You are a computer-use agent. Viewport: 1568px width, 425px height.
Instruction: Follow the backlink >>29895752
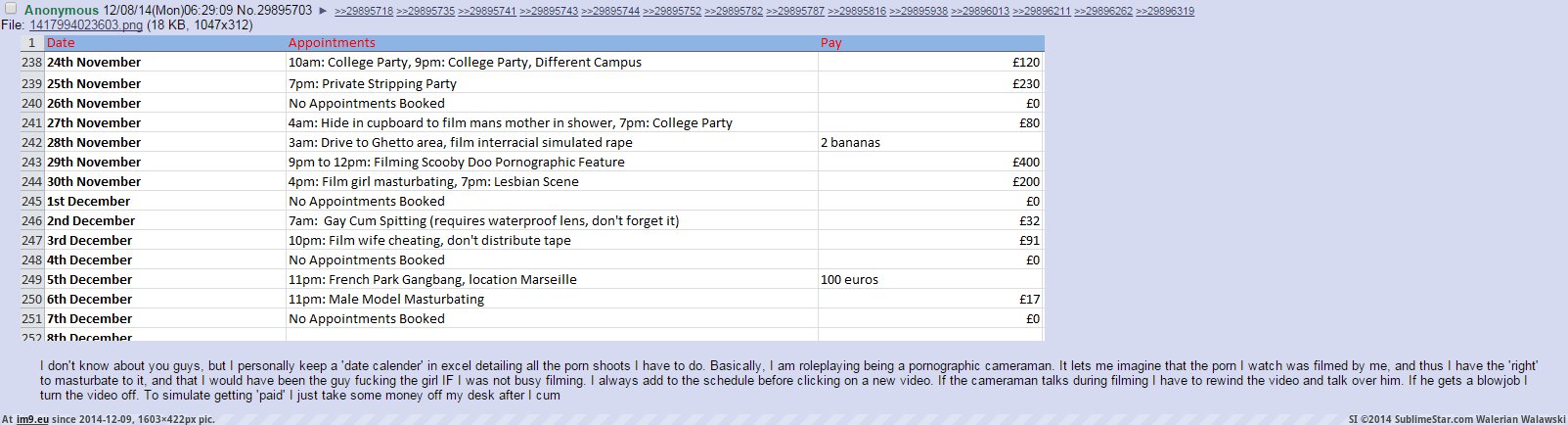click(x=672, y=12)
